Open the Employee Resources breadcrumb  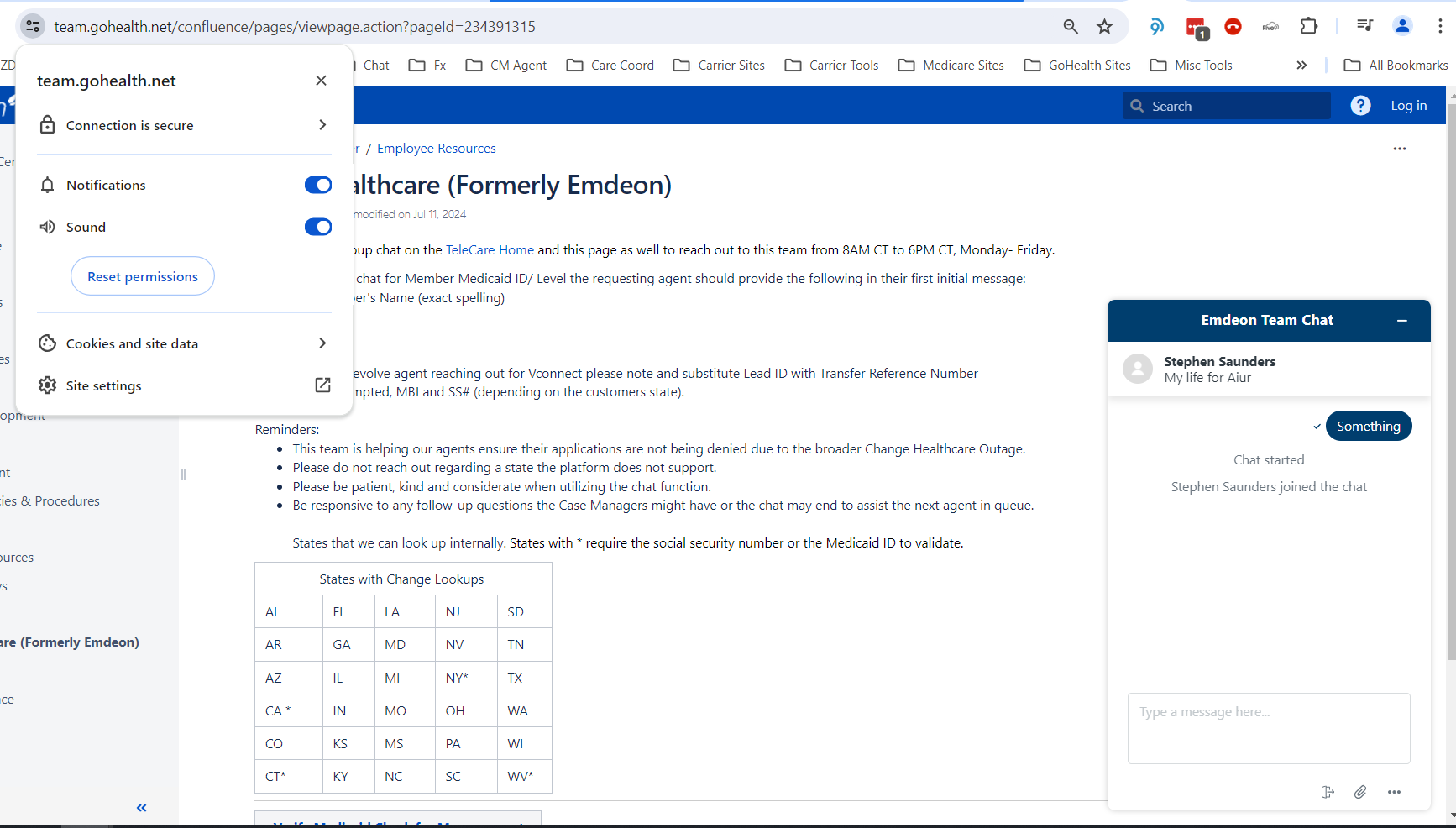coord(437,149)
